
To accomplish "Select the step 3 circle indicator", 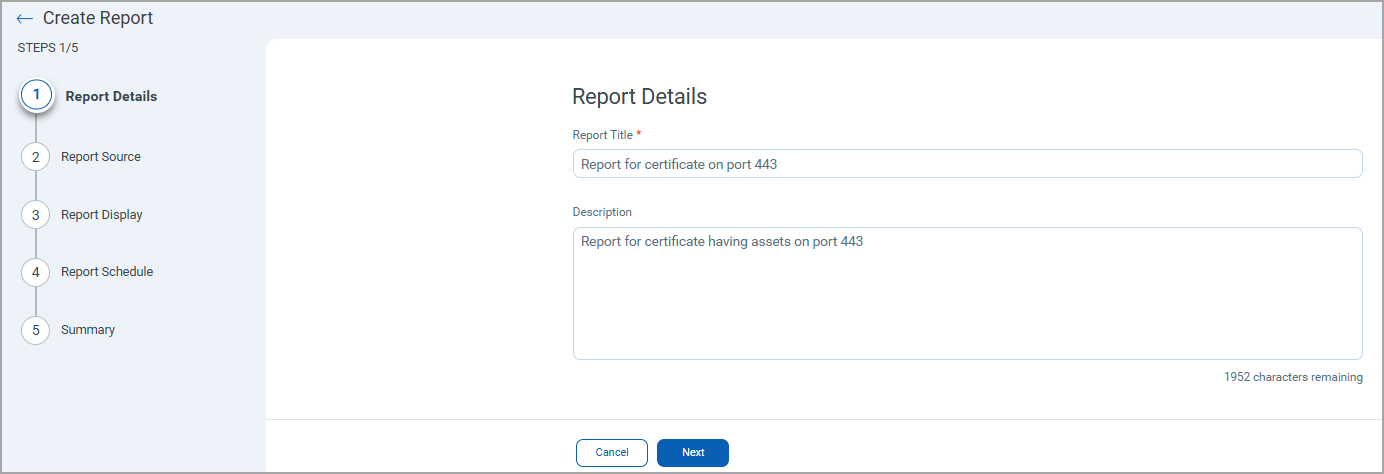I will pos(35,215).
